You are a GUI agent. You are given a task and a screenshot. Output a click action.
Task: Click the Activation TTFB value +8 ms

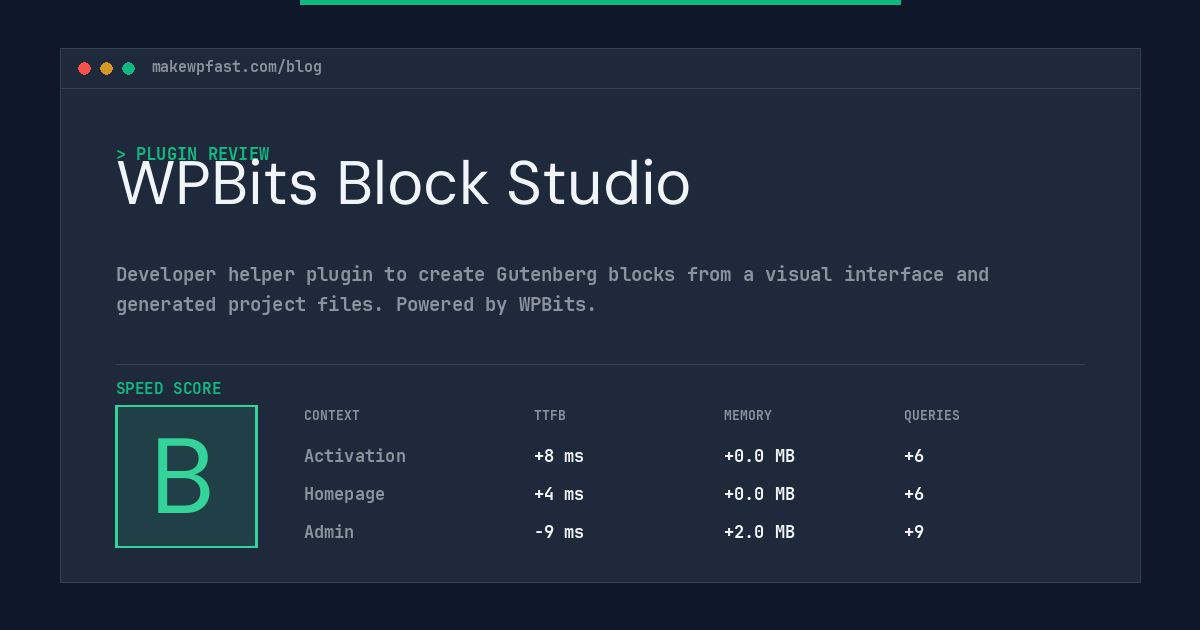point(559,456)
